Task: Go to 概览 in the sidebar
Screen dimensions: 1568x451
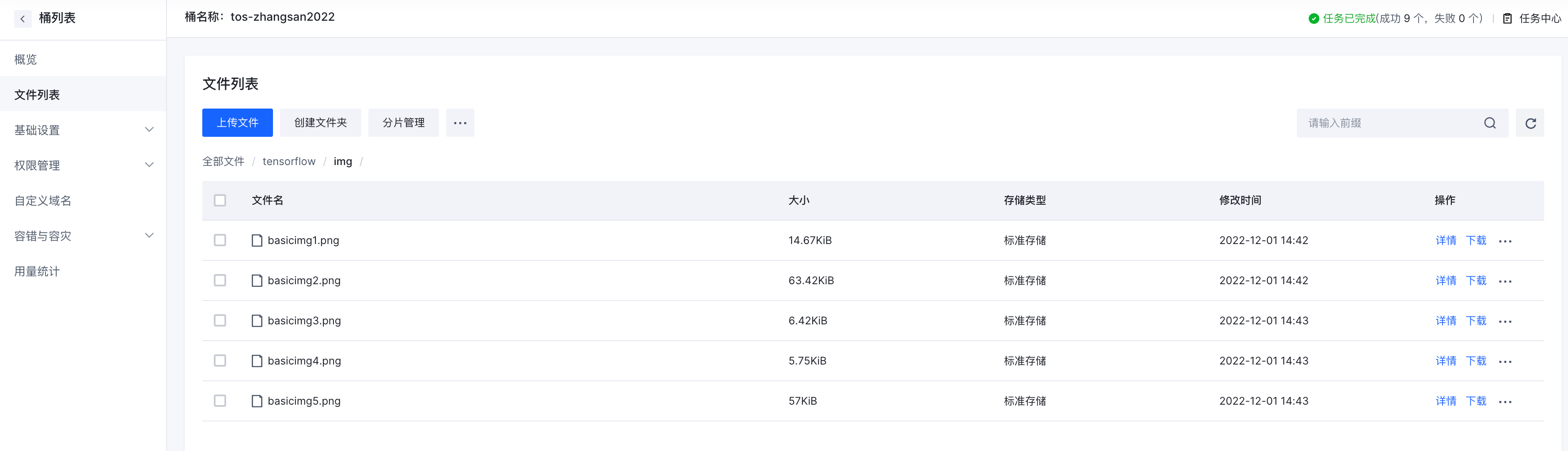Action: click(26, 60)
